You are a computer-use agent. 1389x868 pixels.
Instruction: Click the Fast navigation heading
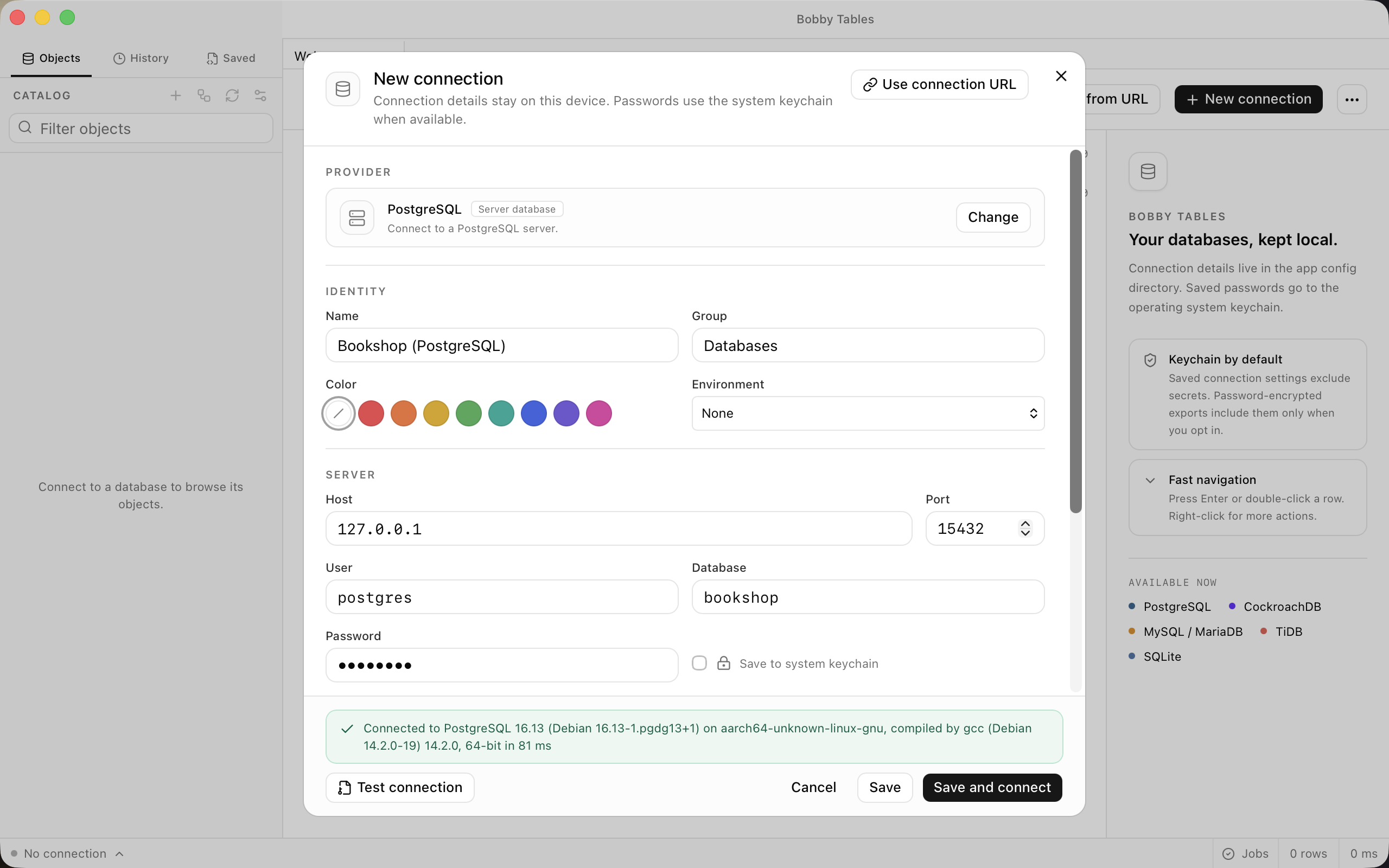(1212, 480)
